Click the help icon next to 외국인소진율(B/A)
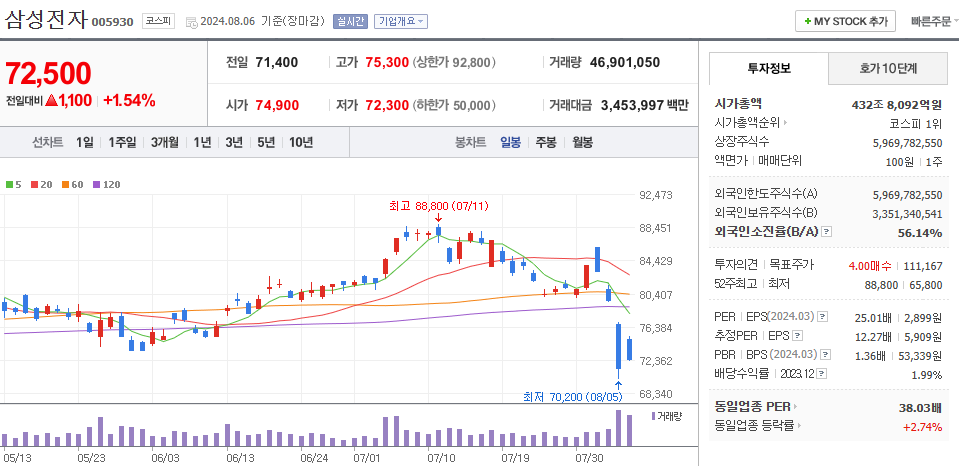 (x=827, y=231)
